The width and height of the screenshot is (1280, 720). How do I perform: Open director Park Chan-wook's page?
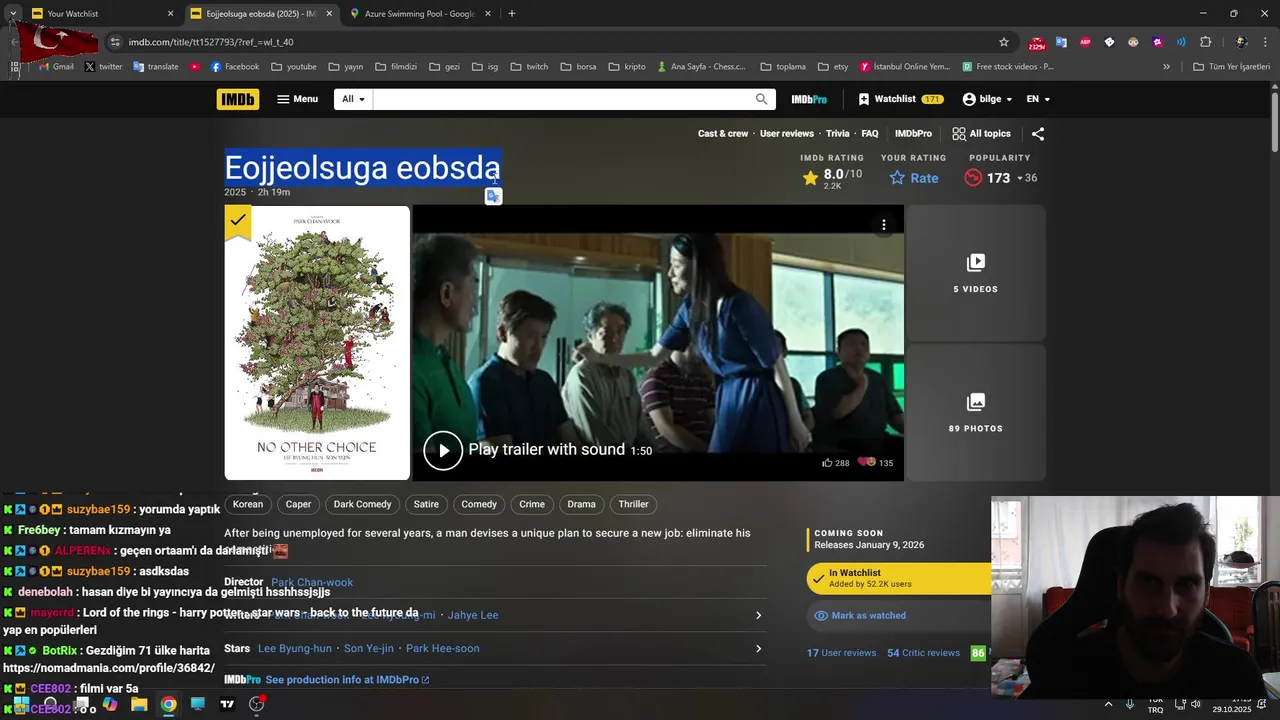[x=312, y=582]
